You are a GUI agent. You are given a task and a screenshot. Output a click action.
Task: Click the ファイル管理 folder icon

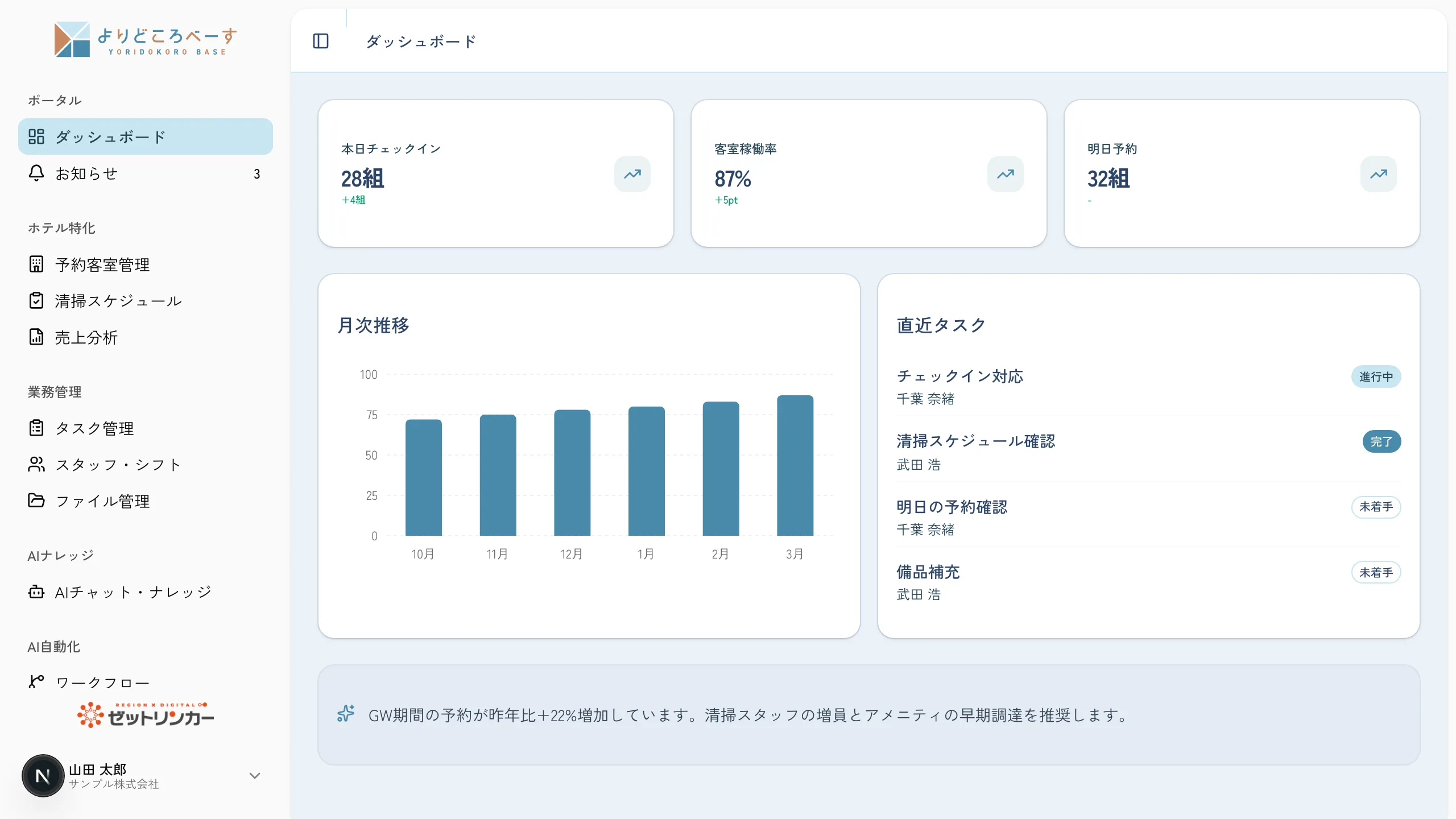point(36,500)
